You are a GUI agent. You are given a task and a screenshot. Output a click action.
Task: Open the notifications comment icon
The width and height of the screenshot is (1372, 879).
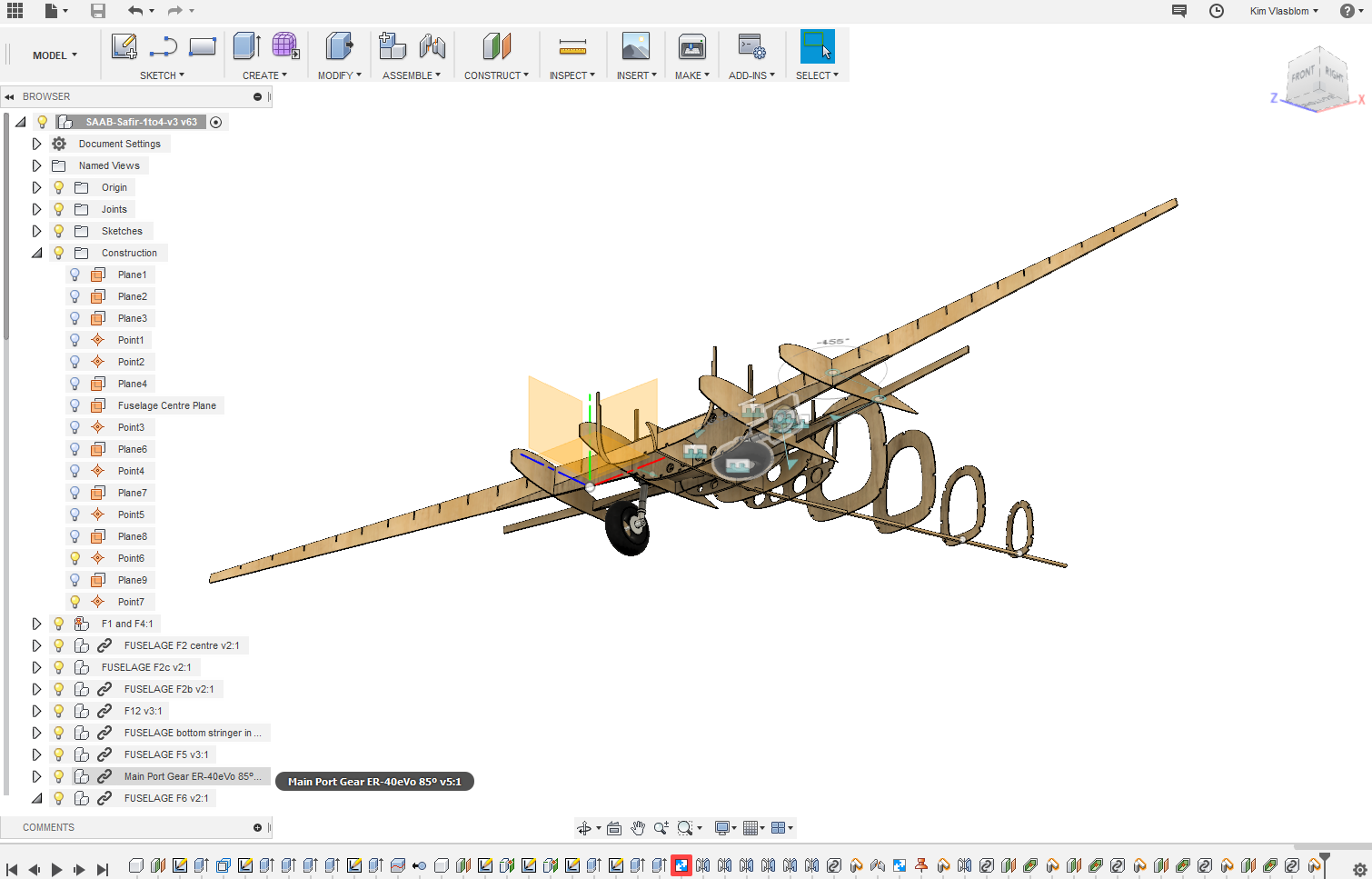coord(1179,11)
